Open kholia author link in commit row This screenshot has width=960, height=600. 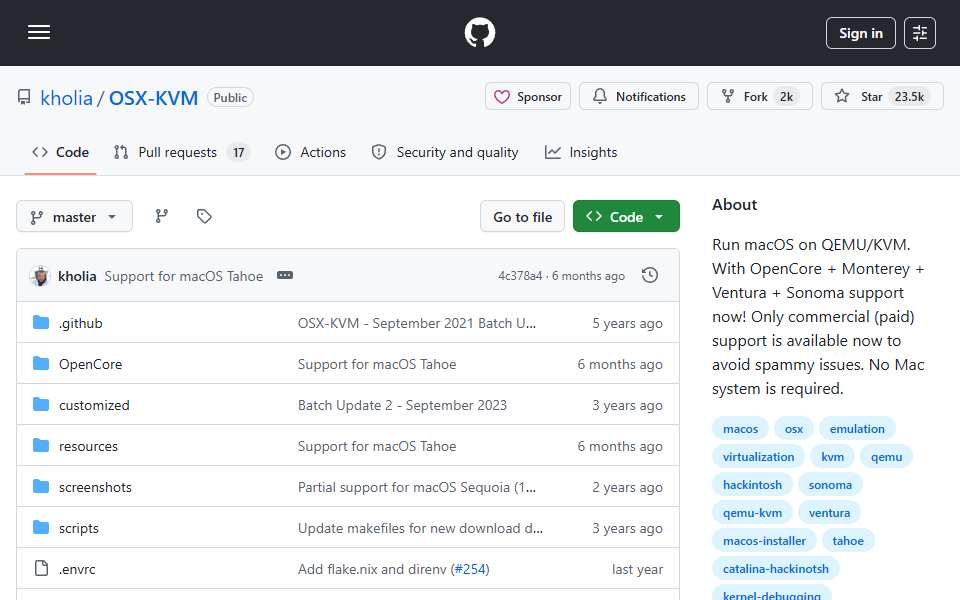tap(77, 276)
